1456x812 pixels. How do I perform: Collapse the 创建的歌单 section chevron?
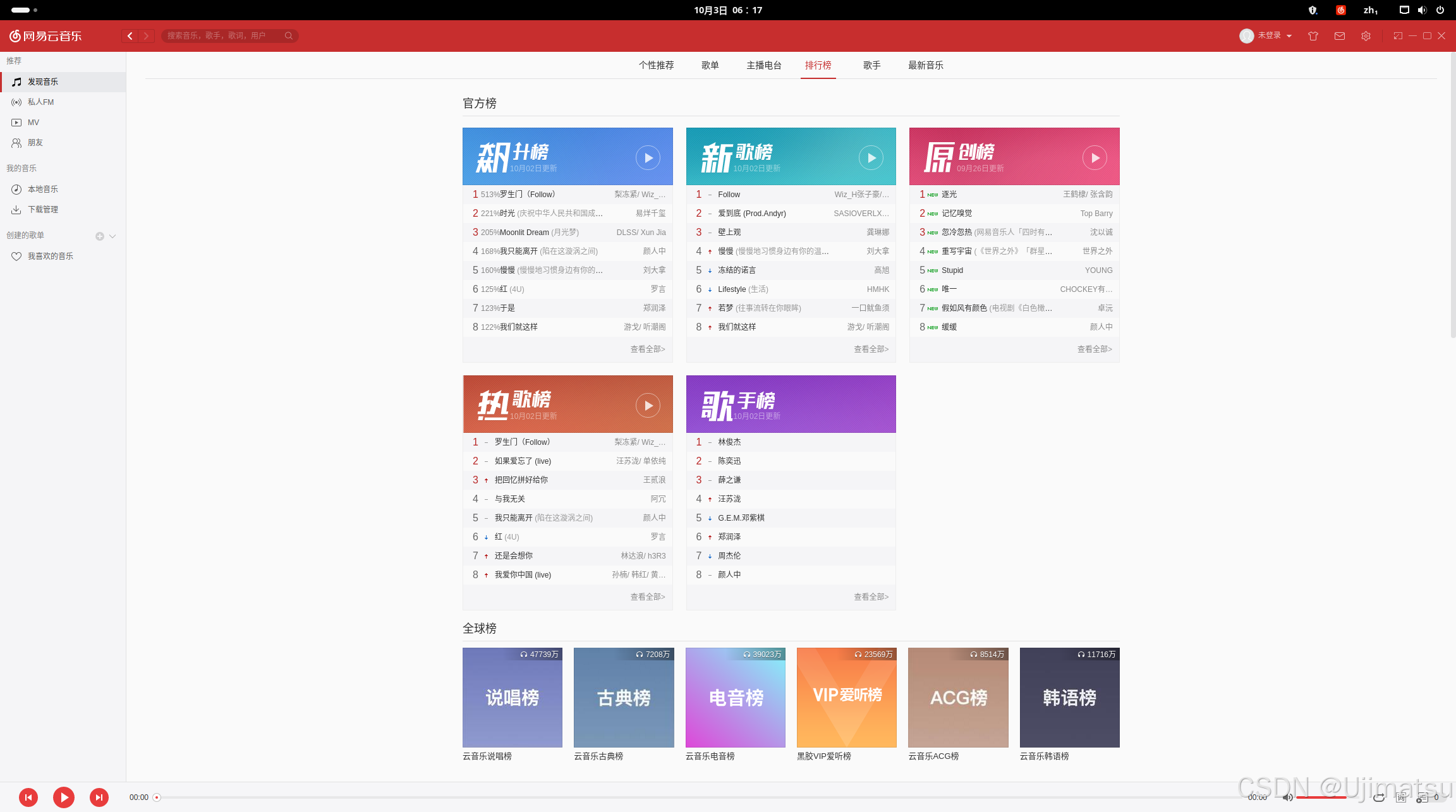(x=112, y=236)
